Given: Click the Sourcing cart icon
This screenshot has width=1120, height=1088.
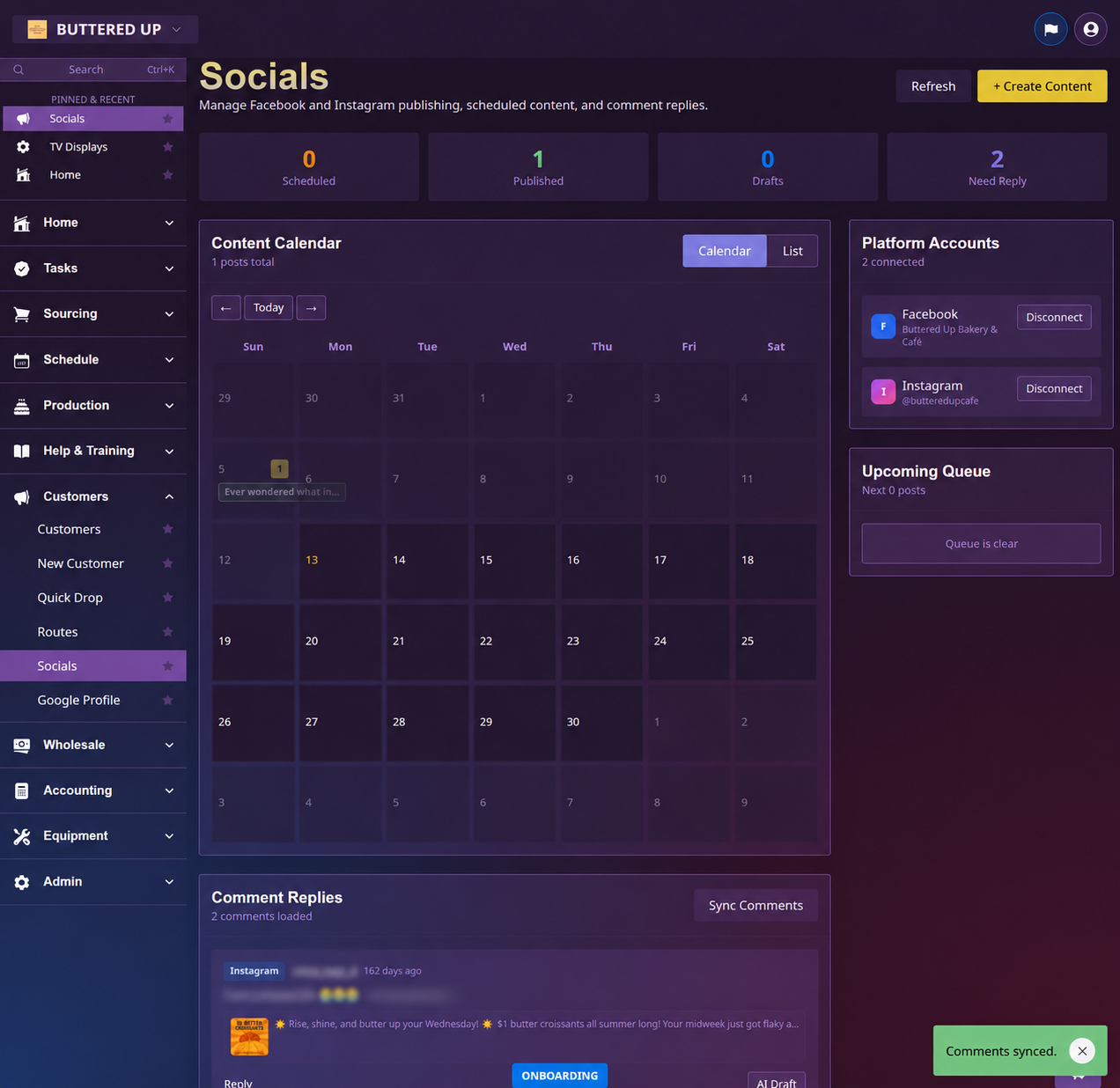Looking at the screenshot, I should pos(22,314).
